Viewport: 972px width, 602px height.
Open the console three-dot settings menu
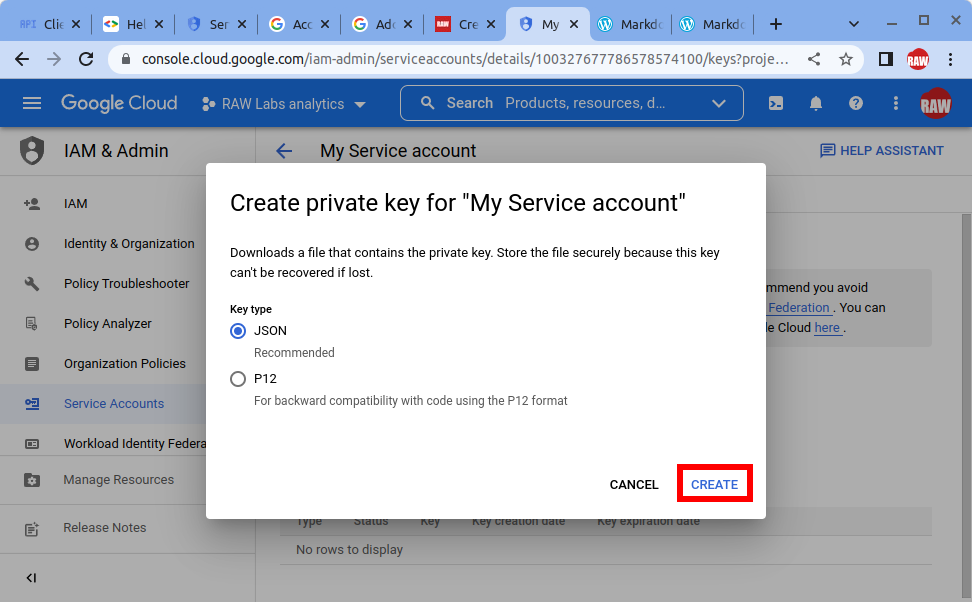(x=895, y=104)
